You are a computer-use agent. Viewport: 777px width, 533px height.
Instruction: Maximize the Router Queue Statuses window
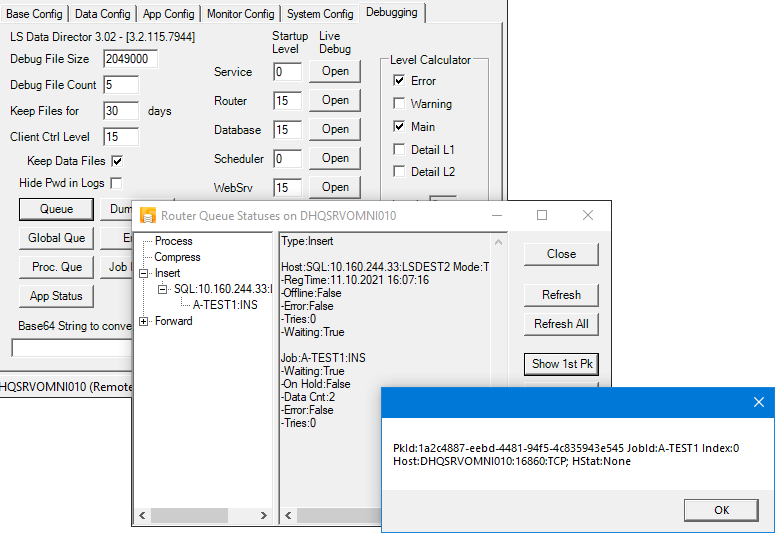click(542, 215)
